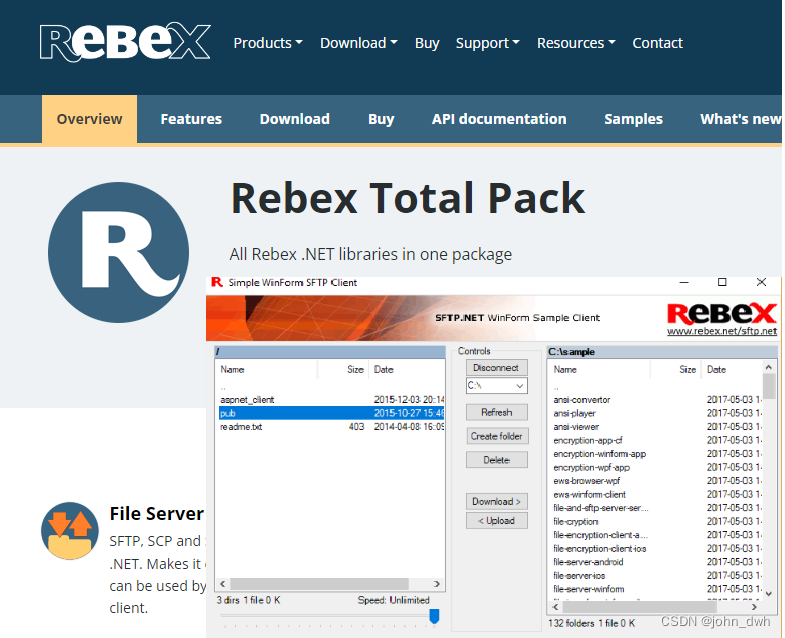The image size is (785, 638).
Task: Click the File Server folder arrows icon
Action: coord(70,530)
